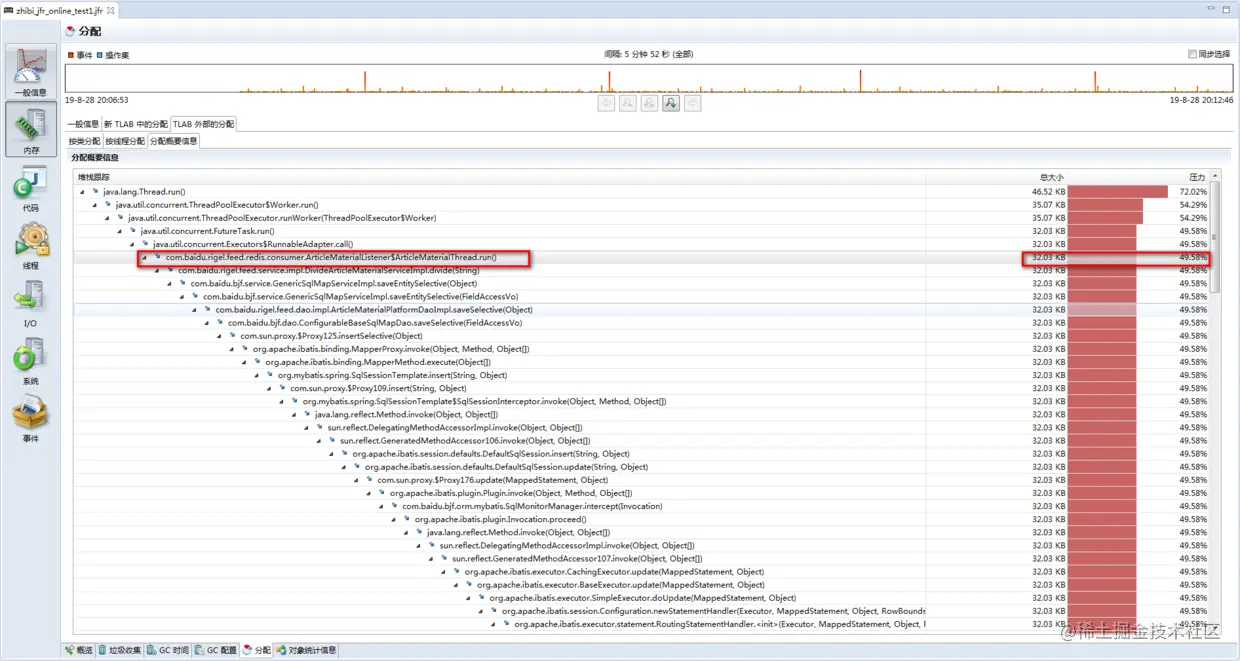1240x661 pixels.
Task: Sort by the 压力 column header
Action: [1139, 177]
